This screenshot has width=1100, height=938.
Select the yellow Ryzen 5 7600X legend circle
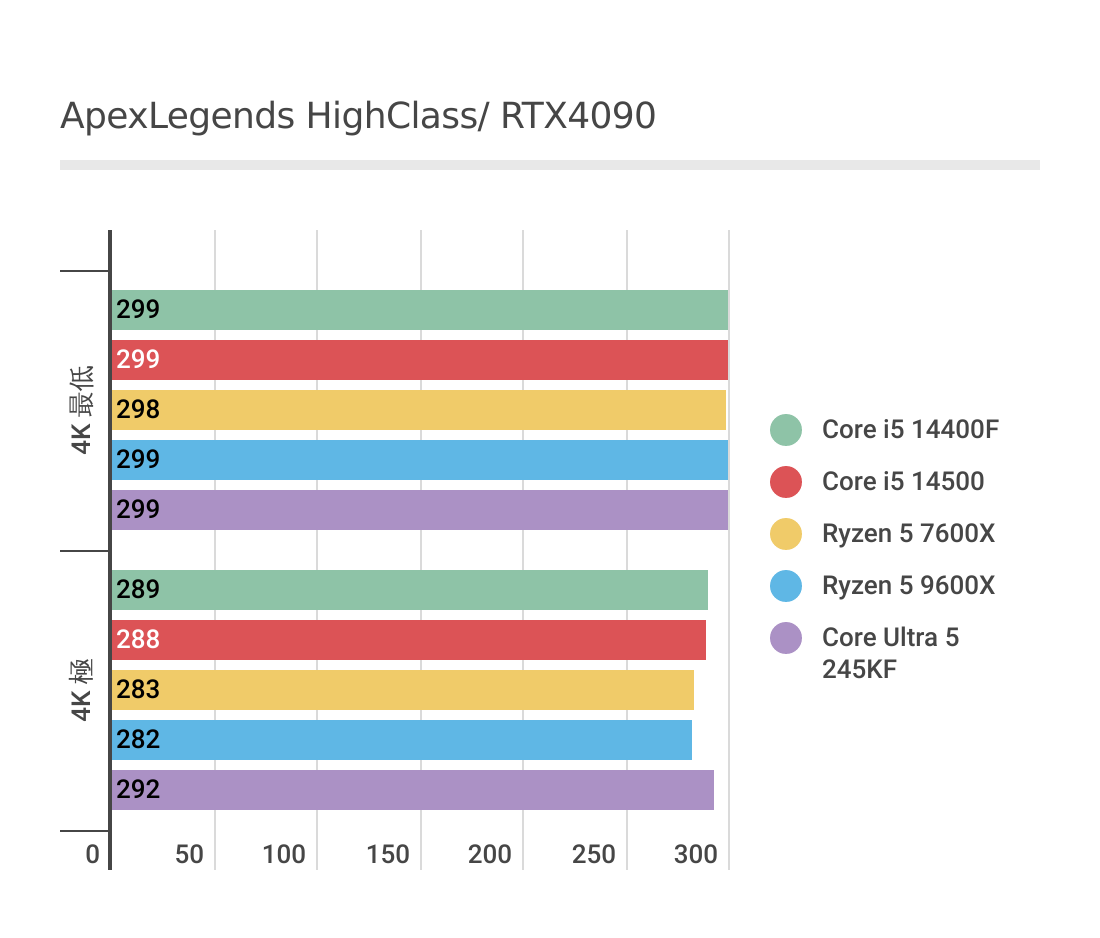click(786, 534)
